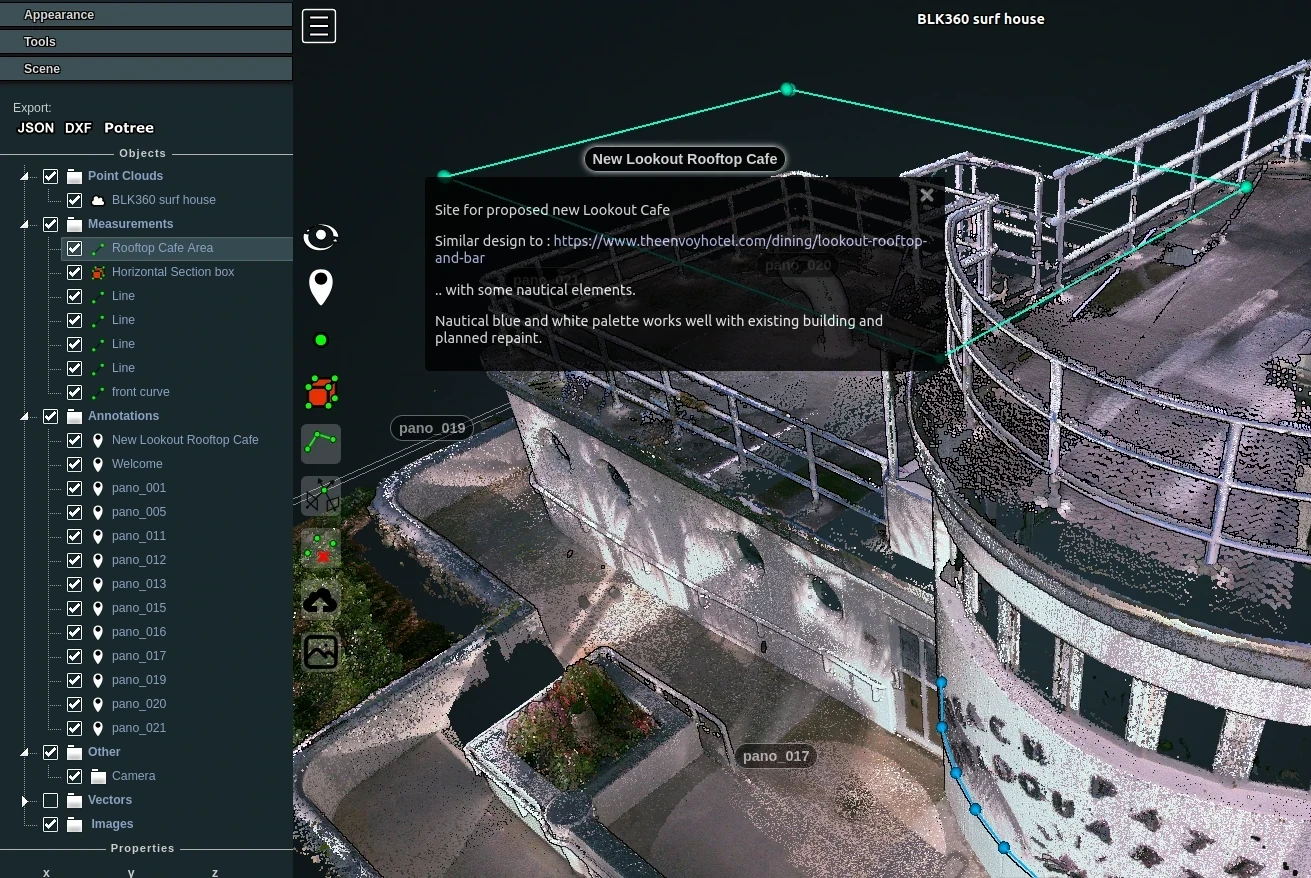
Task: Click the cloud upload icon
Action: pos(321,600)
